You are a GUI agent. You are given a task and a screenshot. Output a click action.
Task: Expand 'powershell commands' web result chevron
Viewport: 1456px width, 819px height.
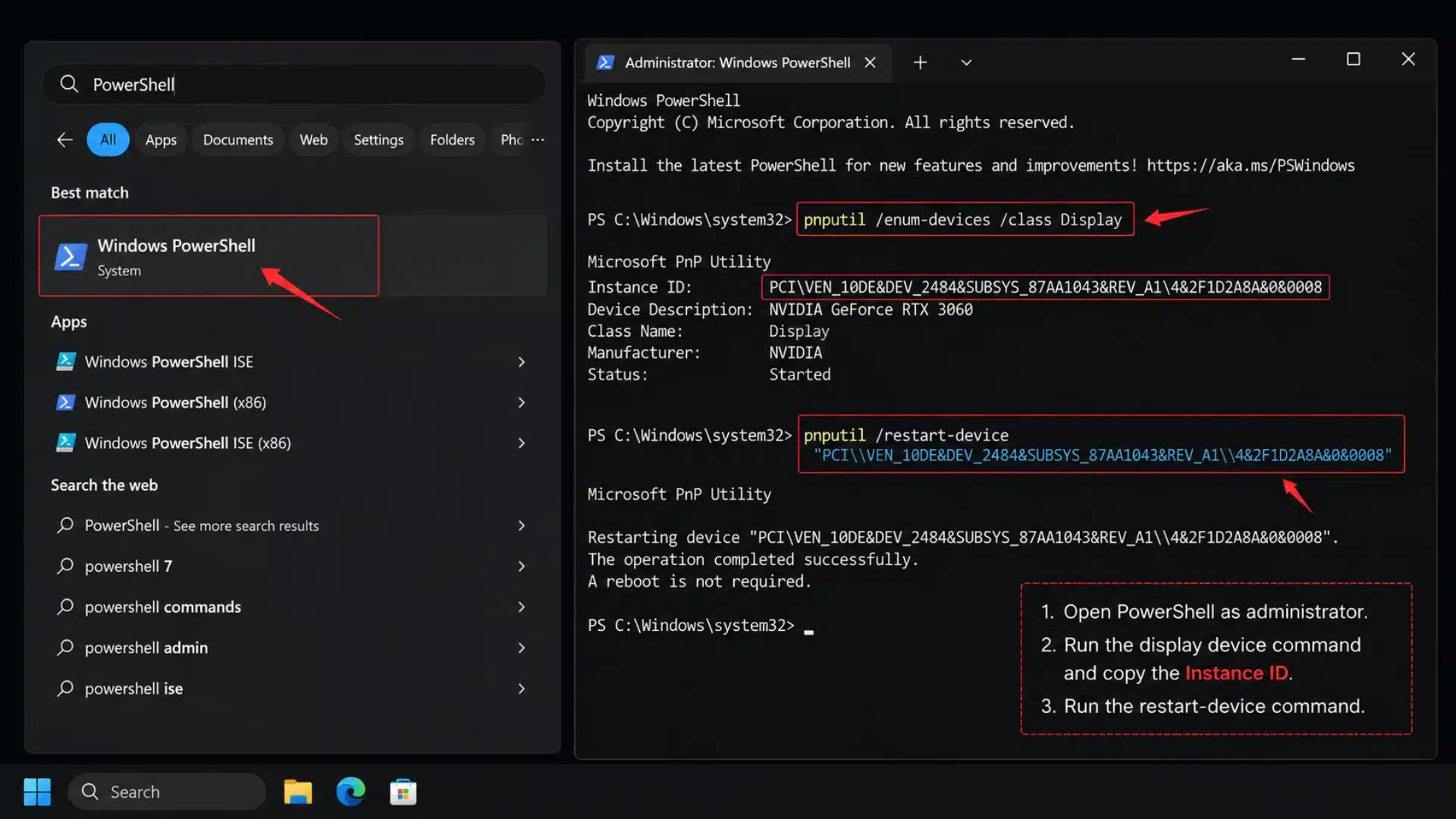click(x=522, y=607)
